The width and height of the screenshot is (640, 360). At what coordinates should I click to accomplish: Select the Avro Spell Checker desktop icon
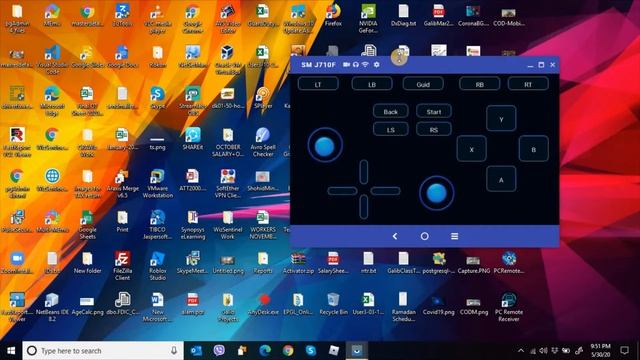263,142
